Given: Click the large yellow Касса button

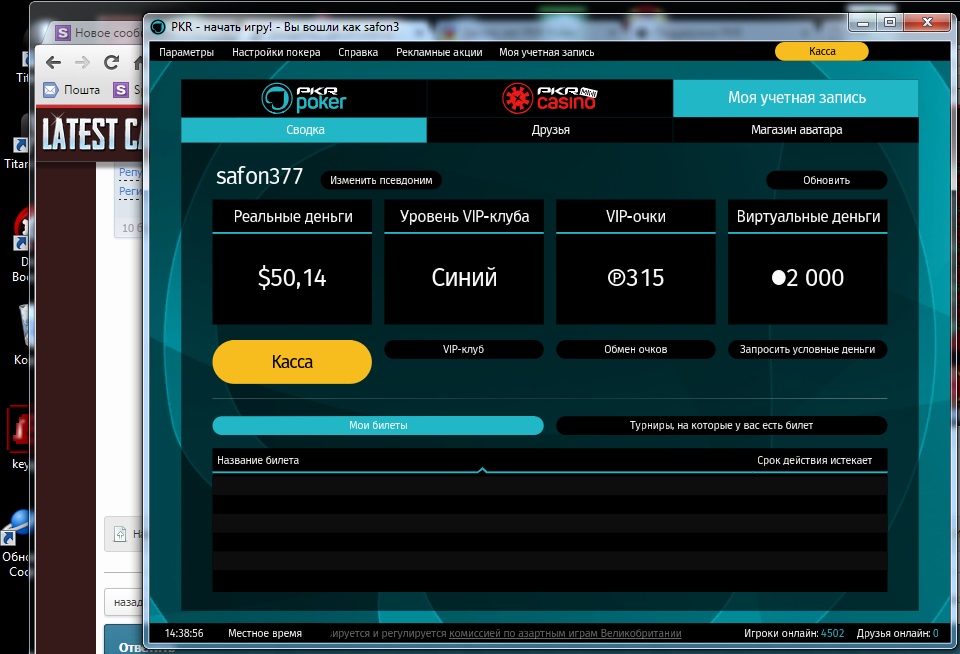Looking at the screenshot, I should (x=292, y=362).
